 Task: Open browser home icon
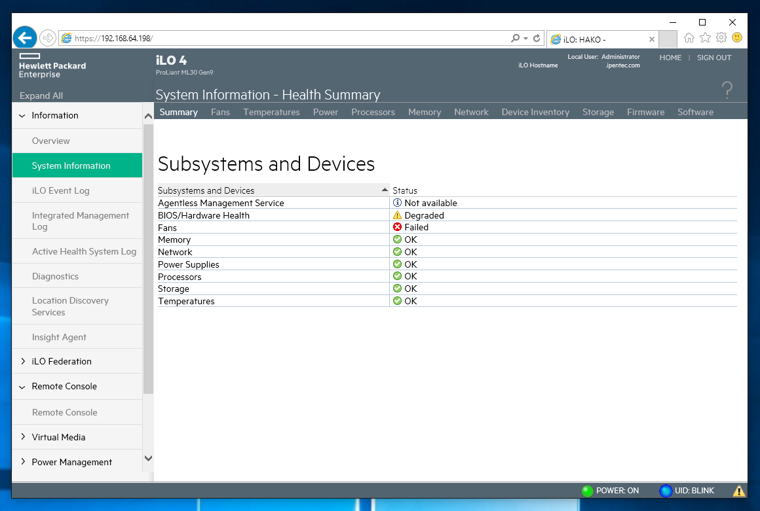(x=689, y=38)
